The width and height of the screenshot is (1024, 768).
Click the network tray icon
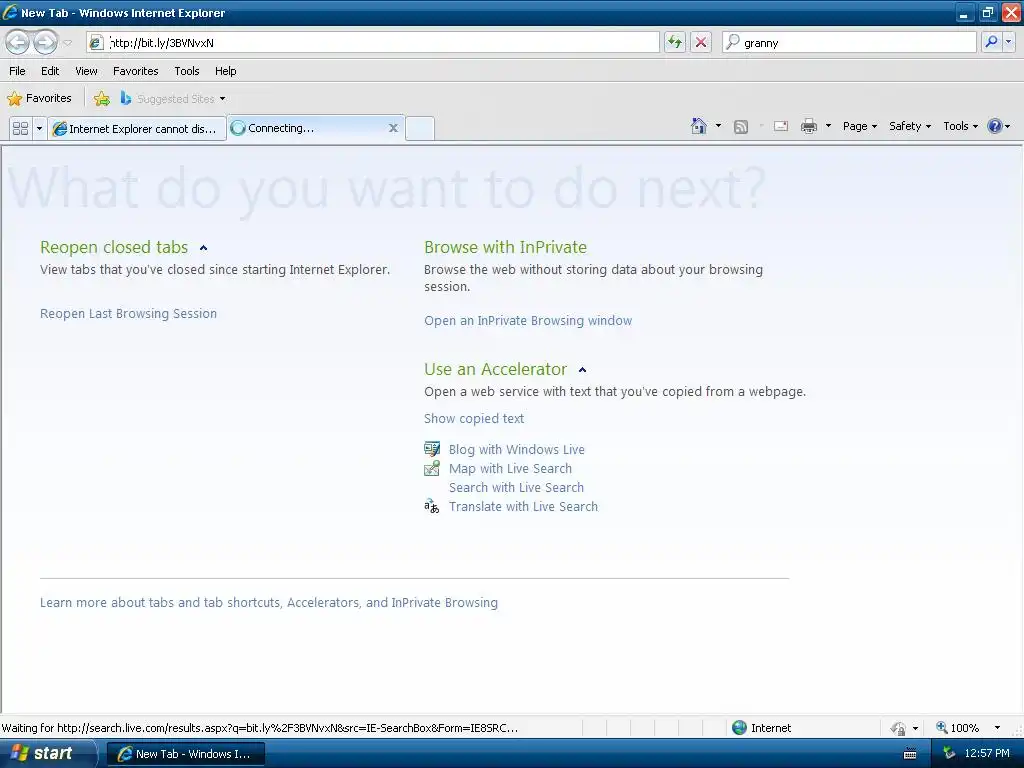[x=950, y=753]
